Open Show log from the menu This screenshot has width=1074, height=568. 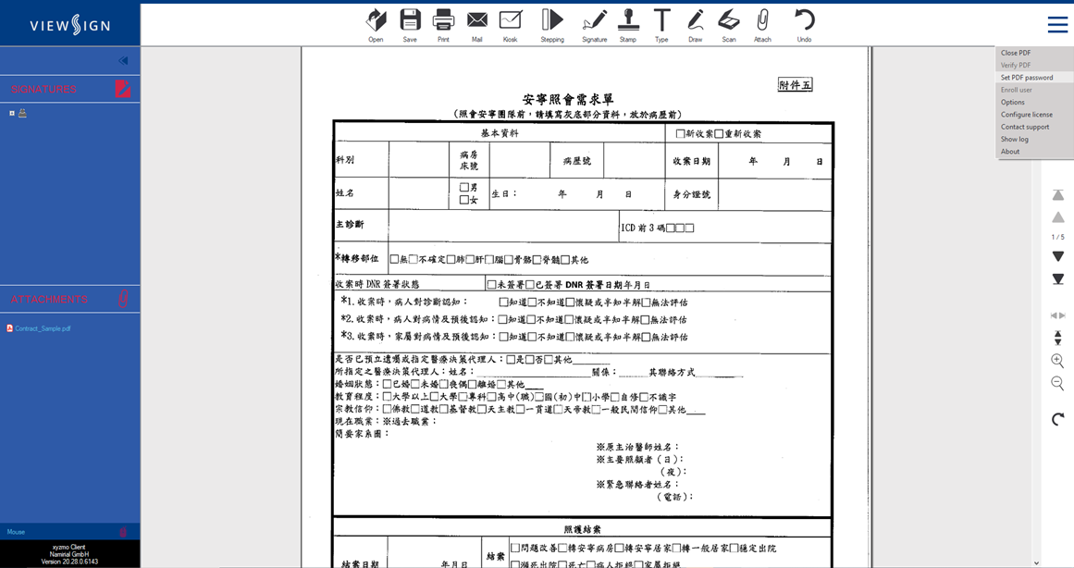pyautogui.click(x=1034, y=139)
